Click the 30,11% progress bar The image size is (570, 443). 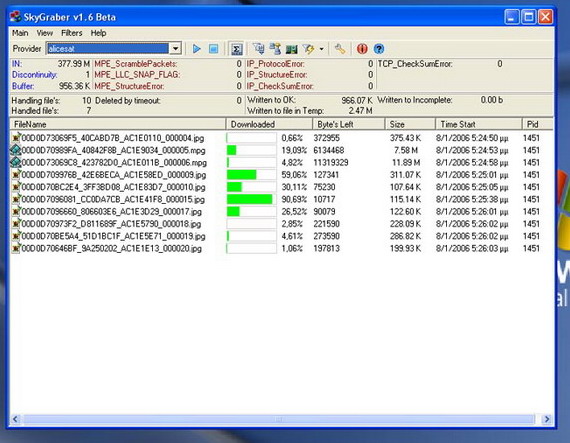coord(251,187)
